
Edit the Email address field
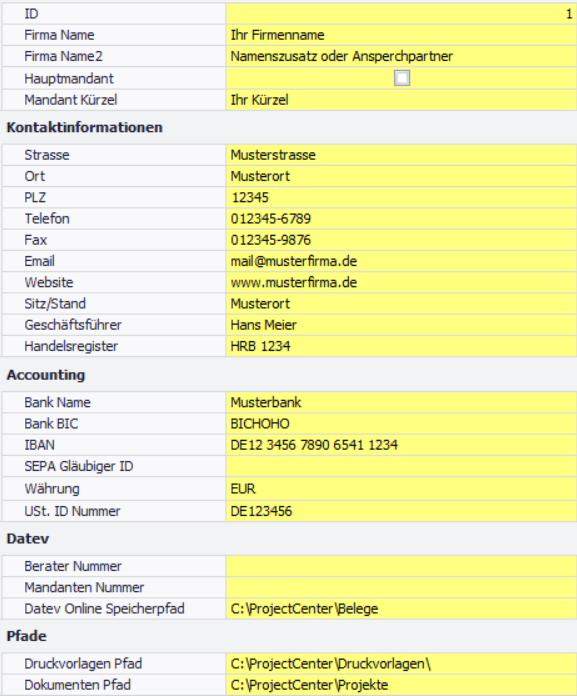pos(401,261)
